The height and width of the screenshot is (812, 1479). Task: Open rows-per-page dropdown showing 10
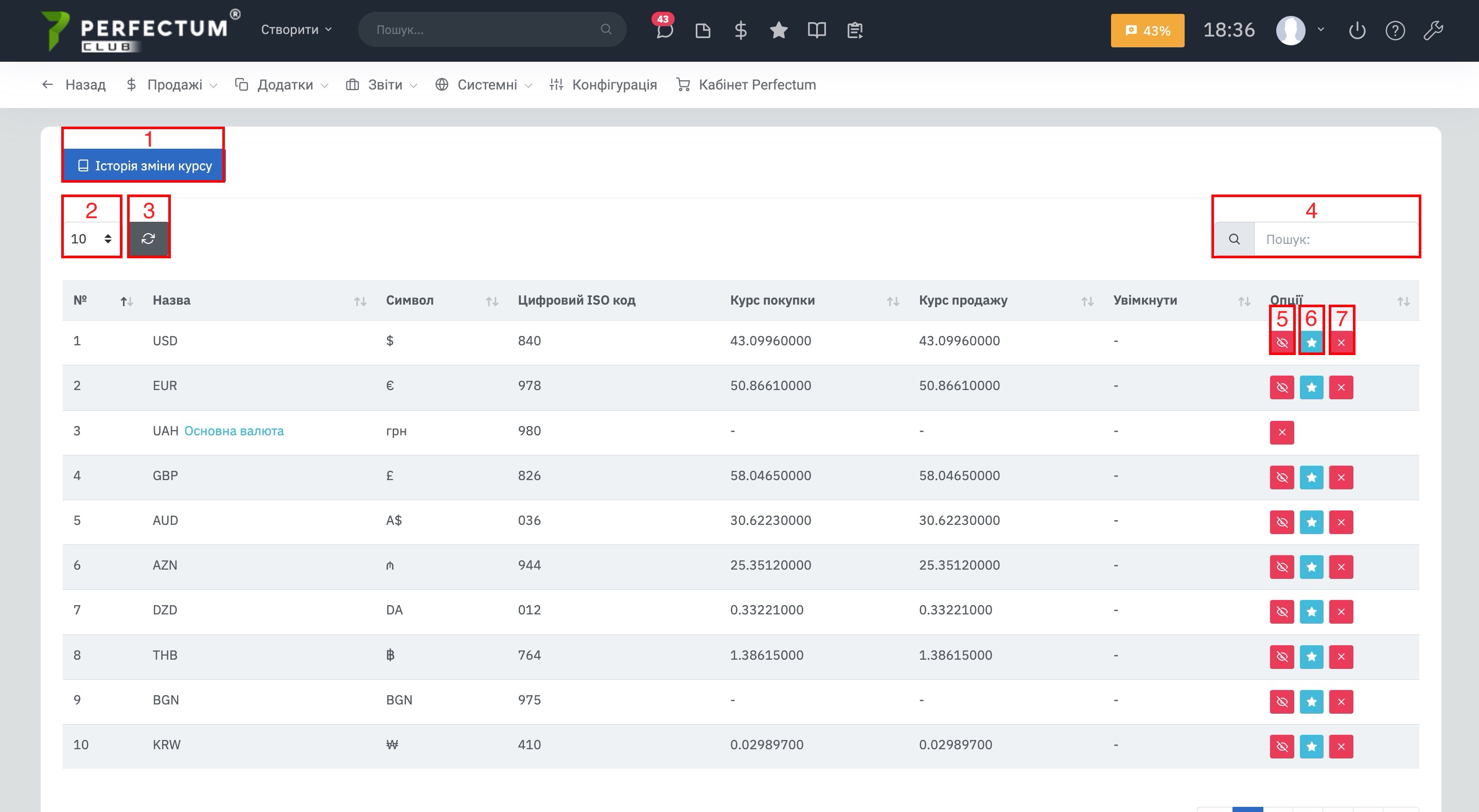click(91, 238)
